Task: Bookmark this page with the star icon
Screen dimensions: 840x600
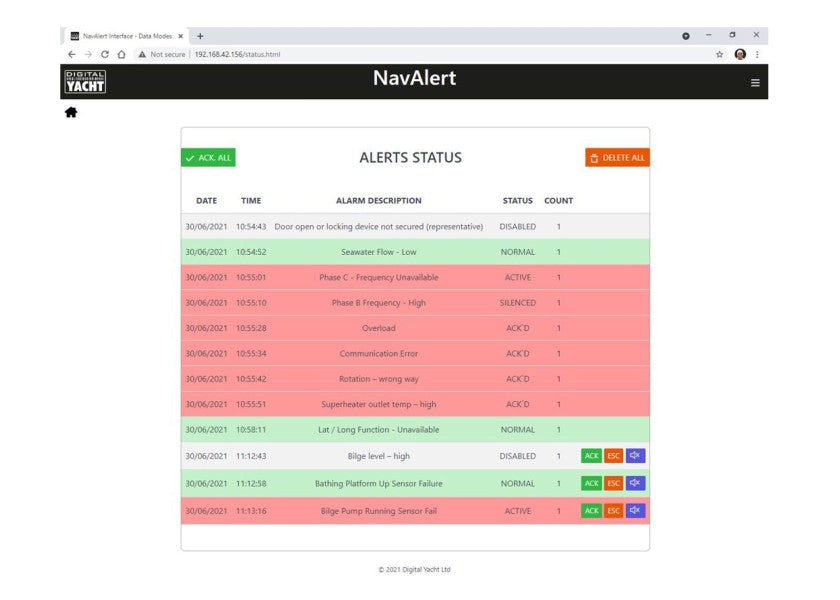Action: [719, 54]
